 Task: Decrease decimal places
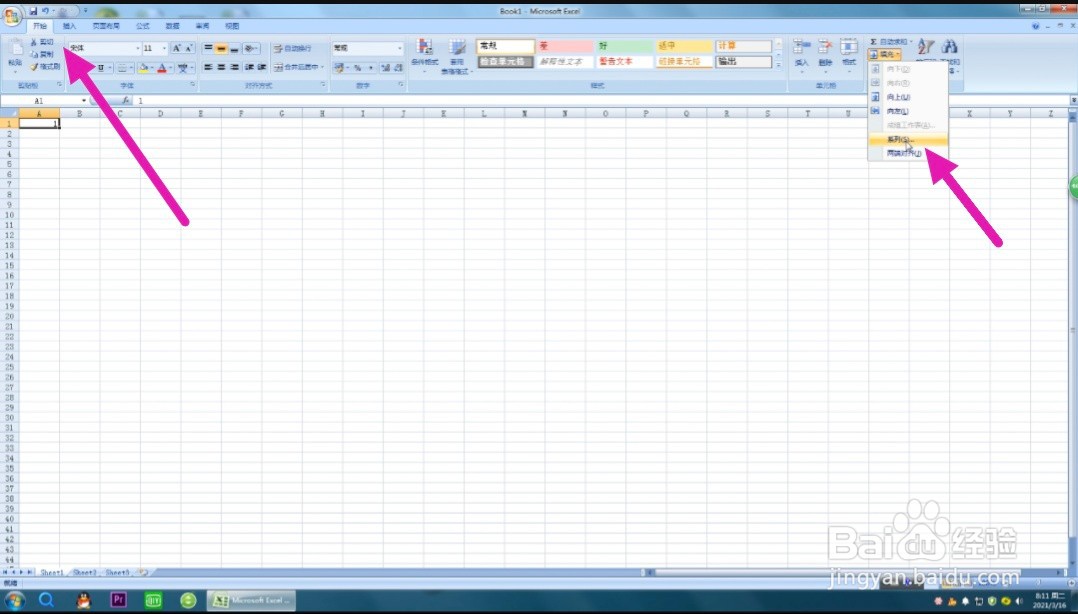398,68
